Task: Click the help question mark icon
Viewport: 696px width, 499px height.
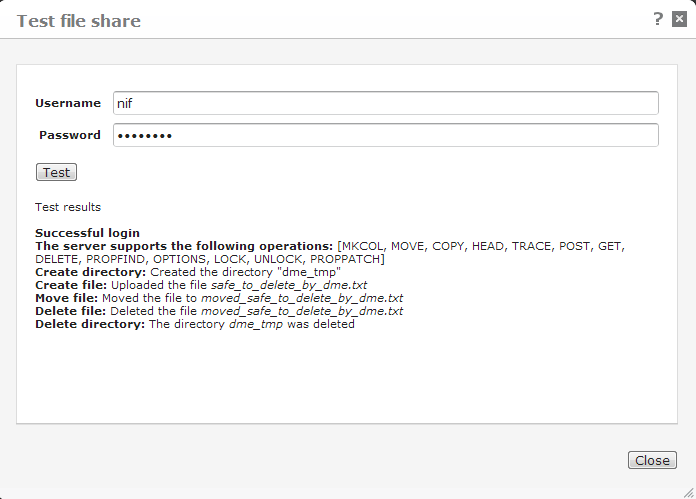Action: [658, 19]
